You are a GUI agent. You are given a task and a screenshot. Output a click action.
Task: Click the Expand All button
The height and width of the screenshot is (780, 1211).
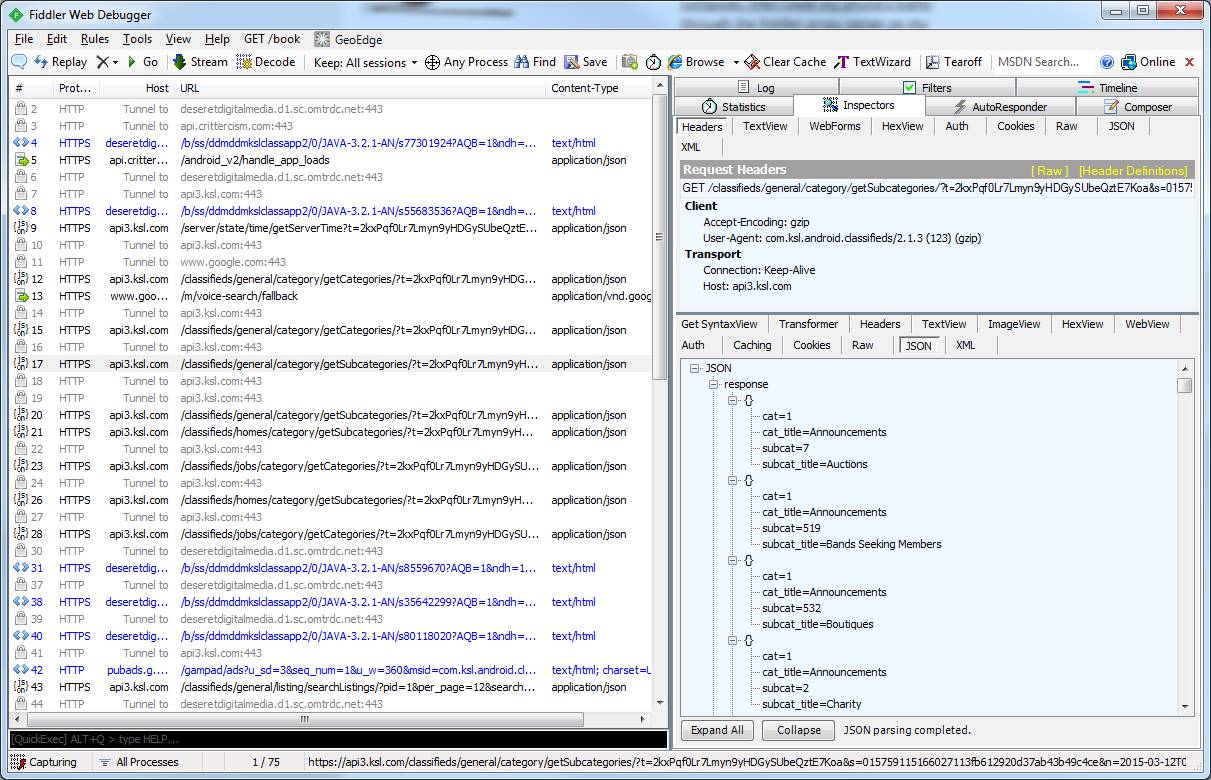coord(717,730)
